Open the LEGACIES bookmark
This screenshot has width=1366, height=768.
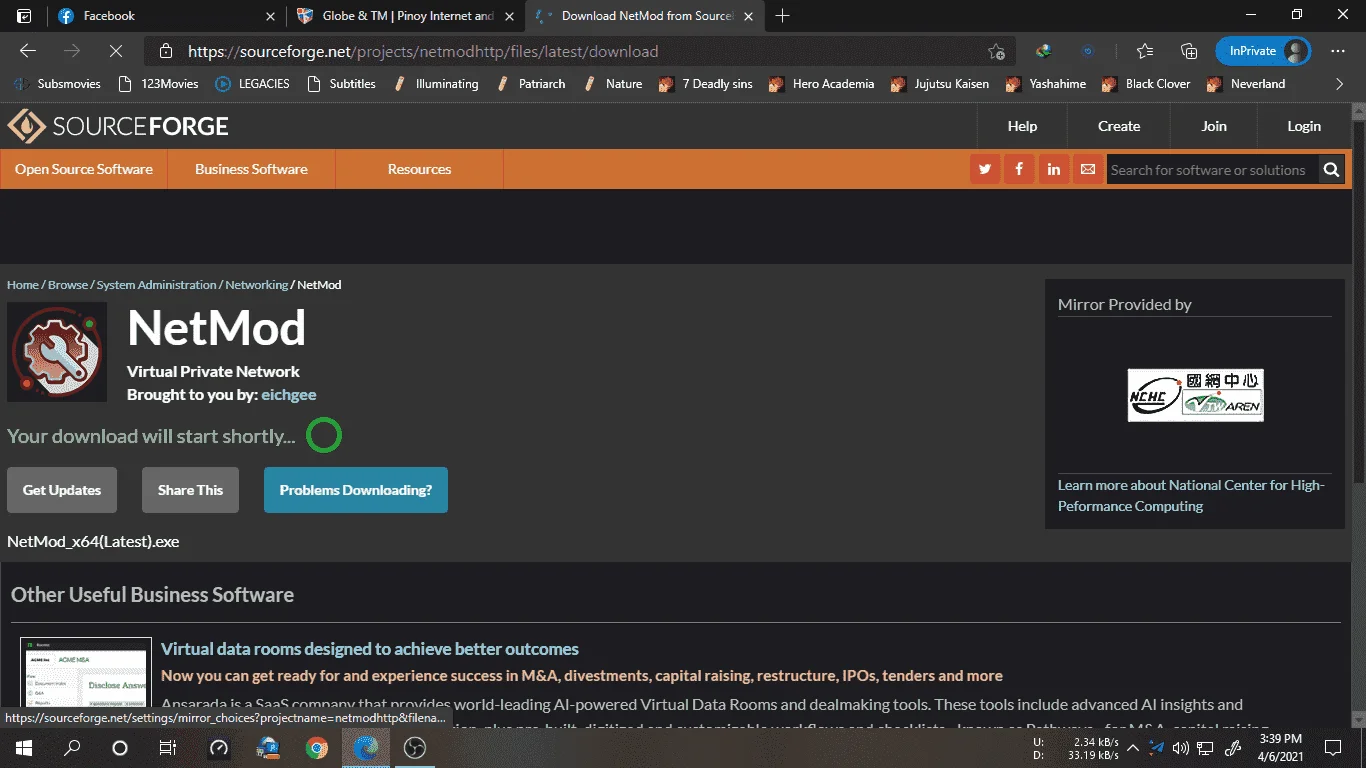click(x=253, y=84)
